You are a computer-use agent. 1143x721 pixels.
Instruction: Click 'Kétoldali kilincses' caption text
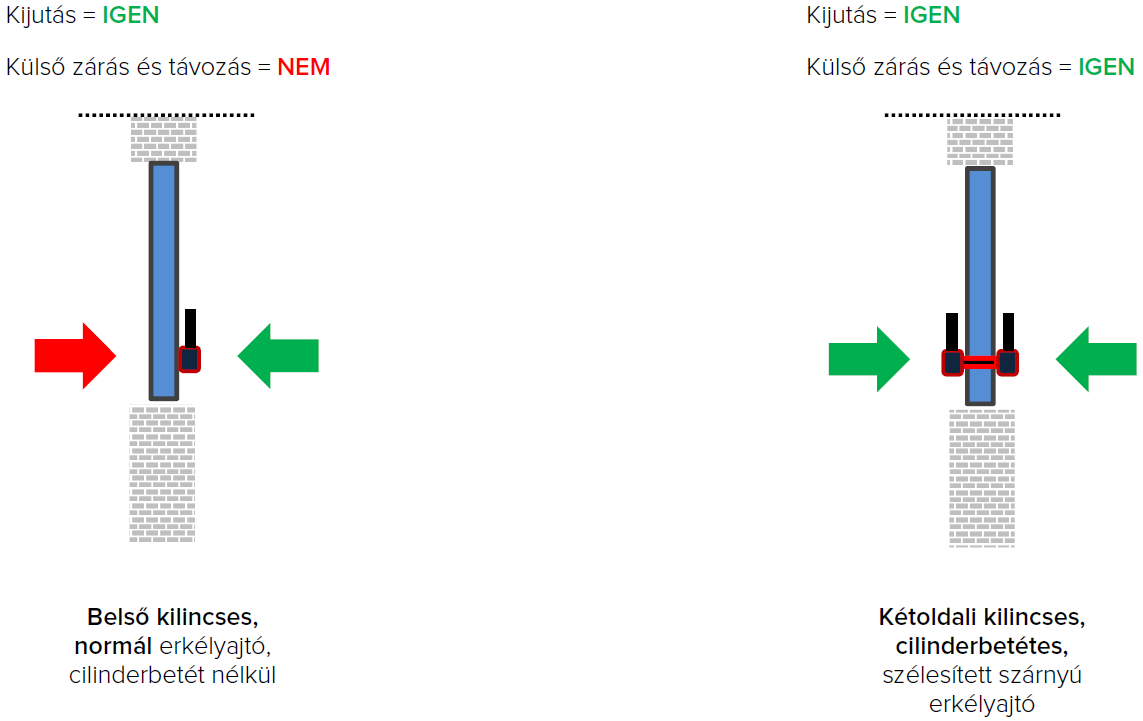pos(981,616)
